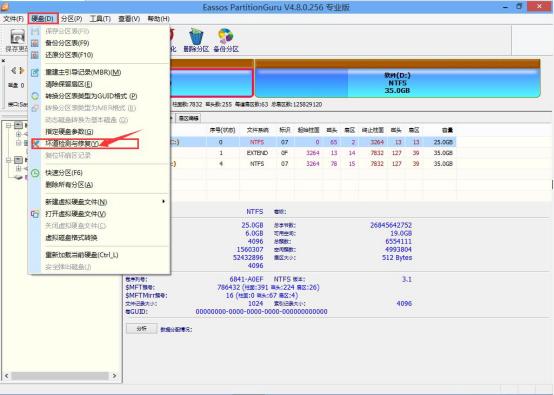Maximize the PartitionGuru window
Image resolution: width=554 pixels, height=395 pixels.
(519, 6)
